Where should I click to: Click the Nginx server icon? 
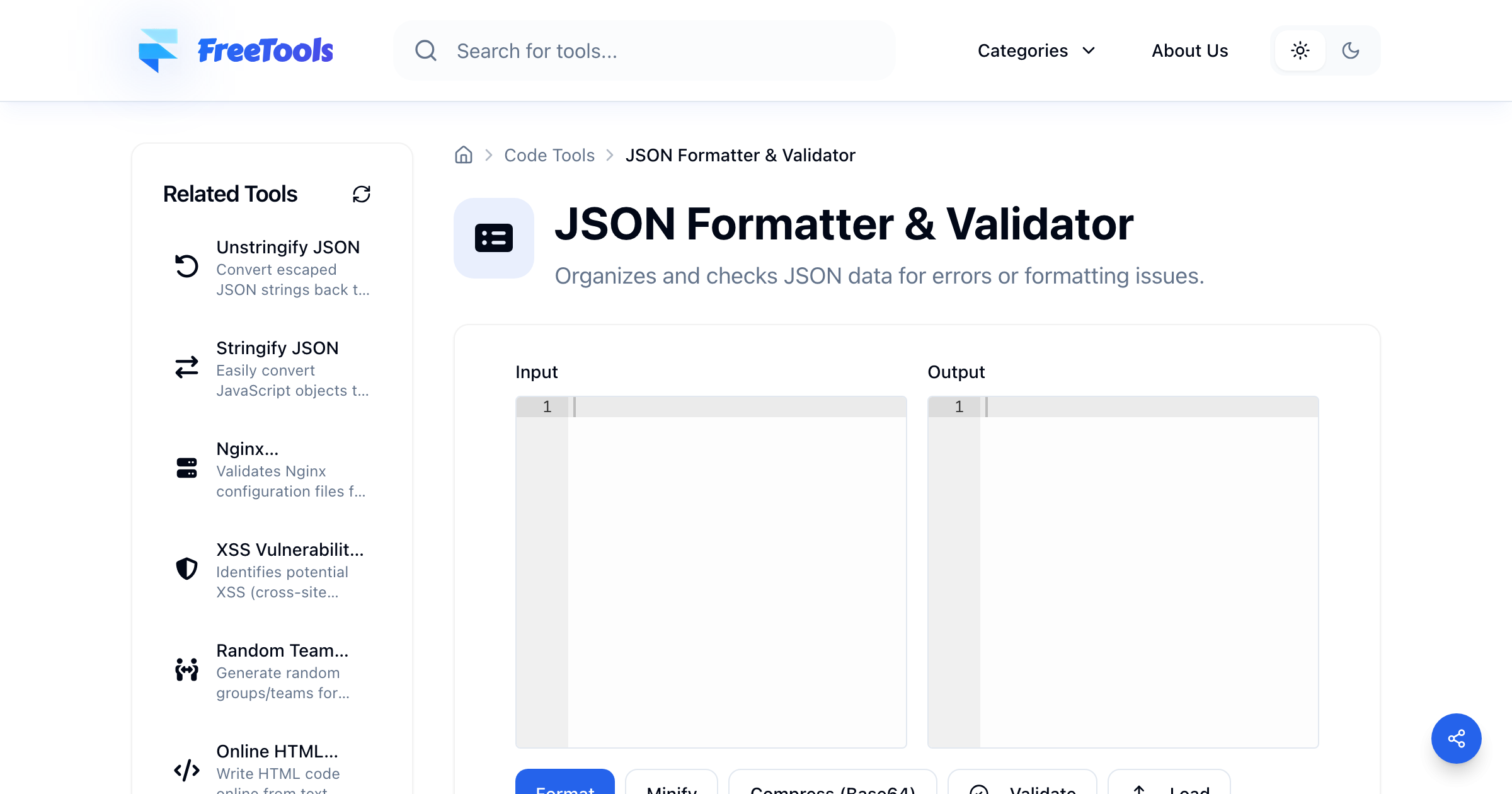[x=186, y=468]
